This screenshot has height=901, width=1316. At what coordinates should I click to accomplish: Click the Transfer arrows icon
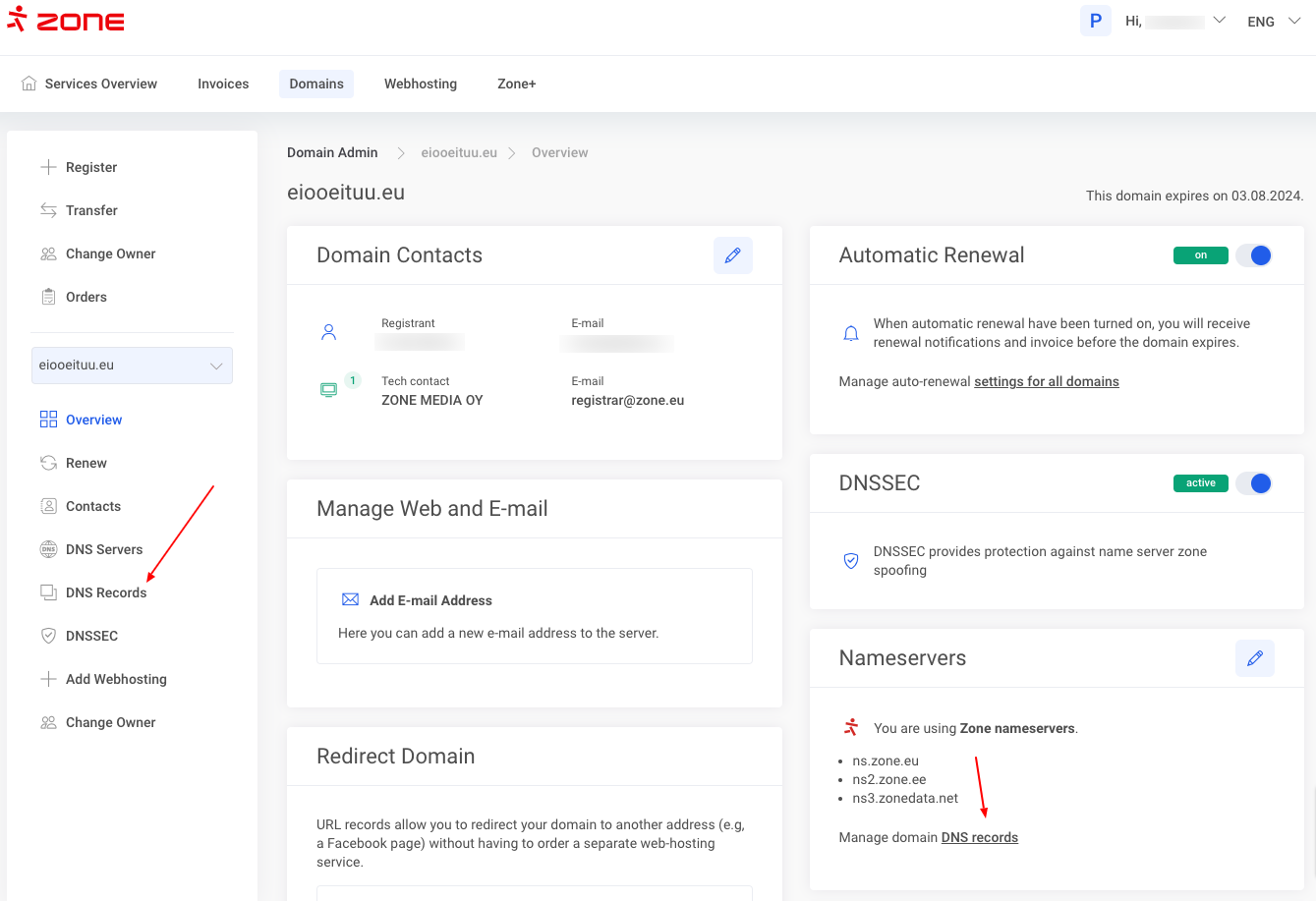(48, 210)
